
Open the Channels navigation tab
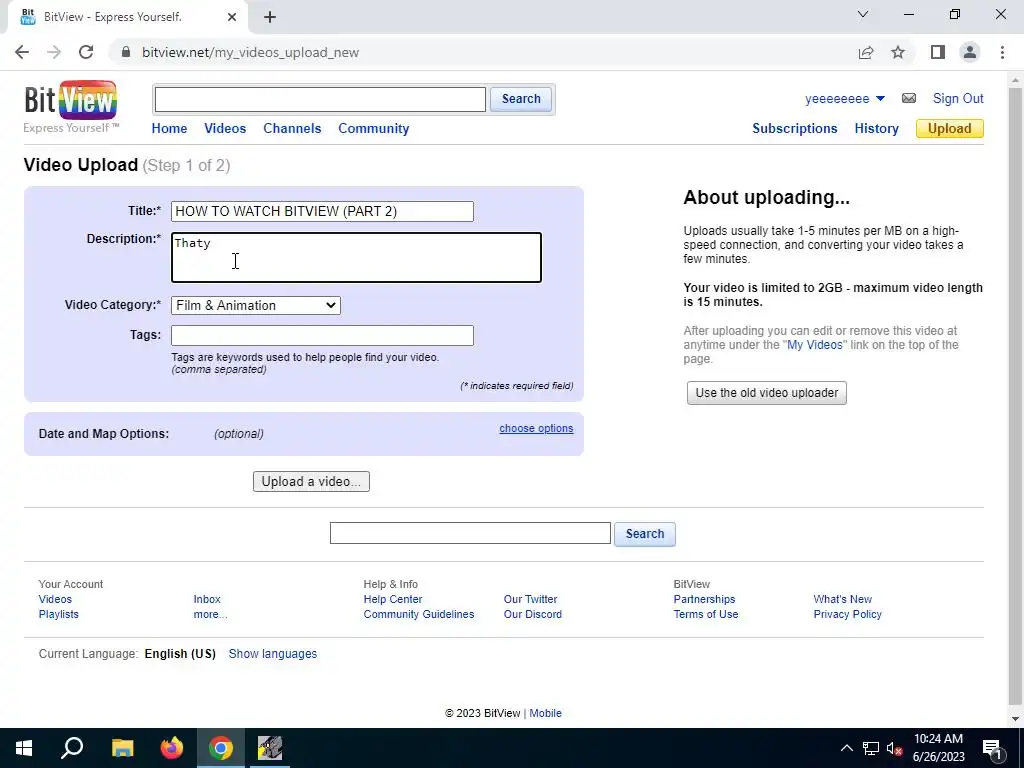coord(292,129)
